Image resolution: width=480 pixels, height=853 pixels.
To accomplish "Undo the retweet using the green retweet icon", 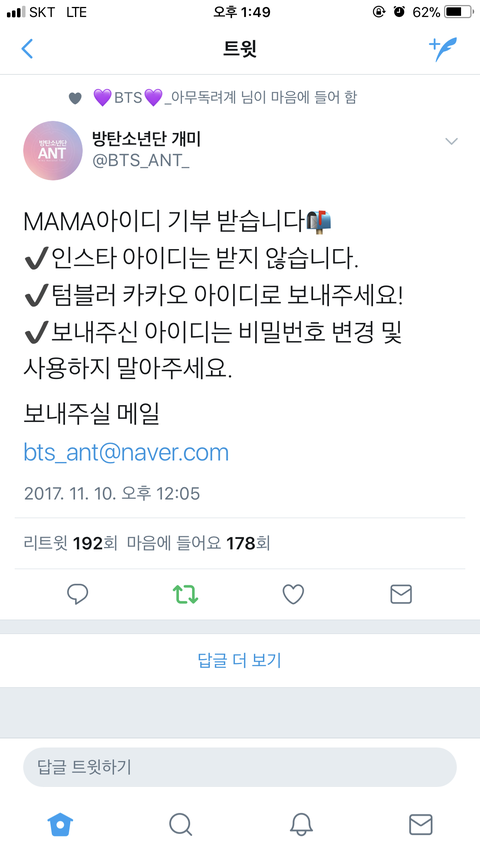I will (186, 595).
